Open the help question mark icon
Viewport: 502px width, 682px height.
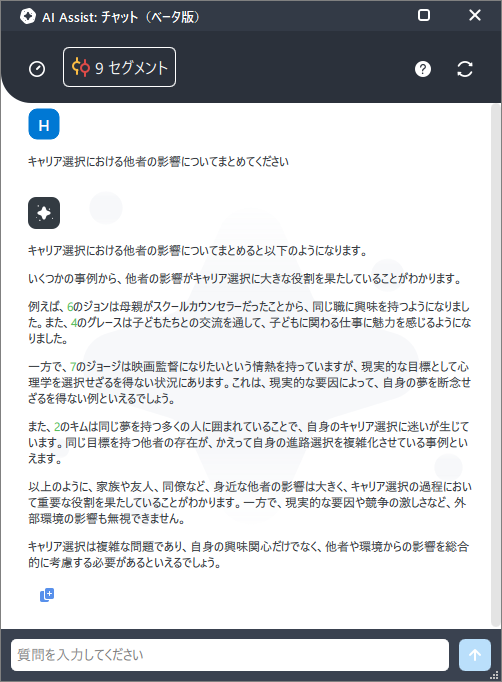click(x=423, y=69)
